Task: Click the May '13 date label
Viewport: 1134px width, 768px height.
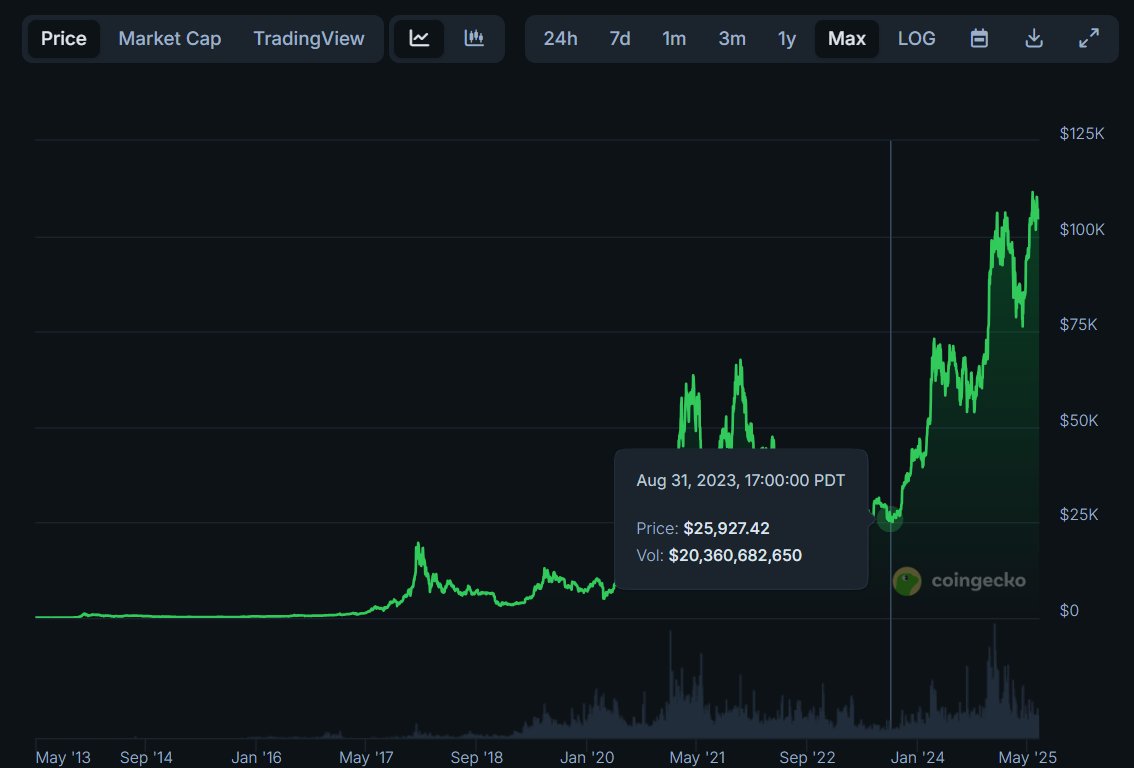Action: tap(63, 757)
